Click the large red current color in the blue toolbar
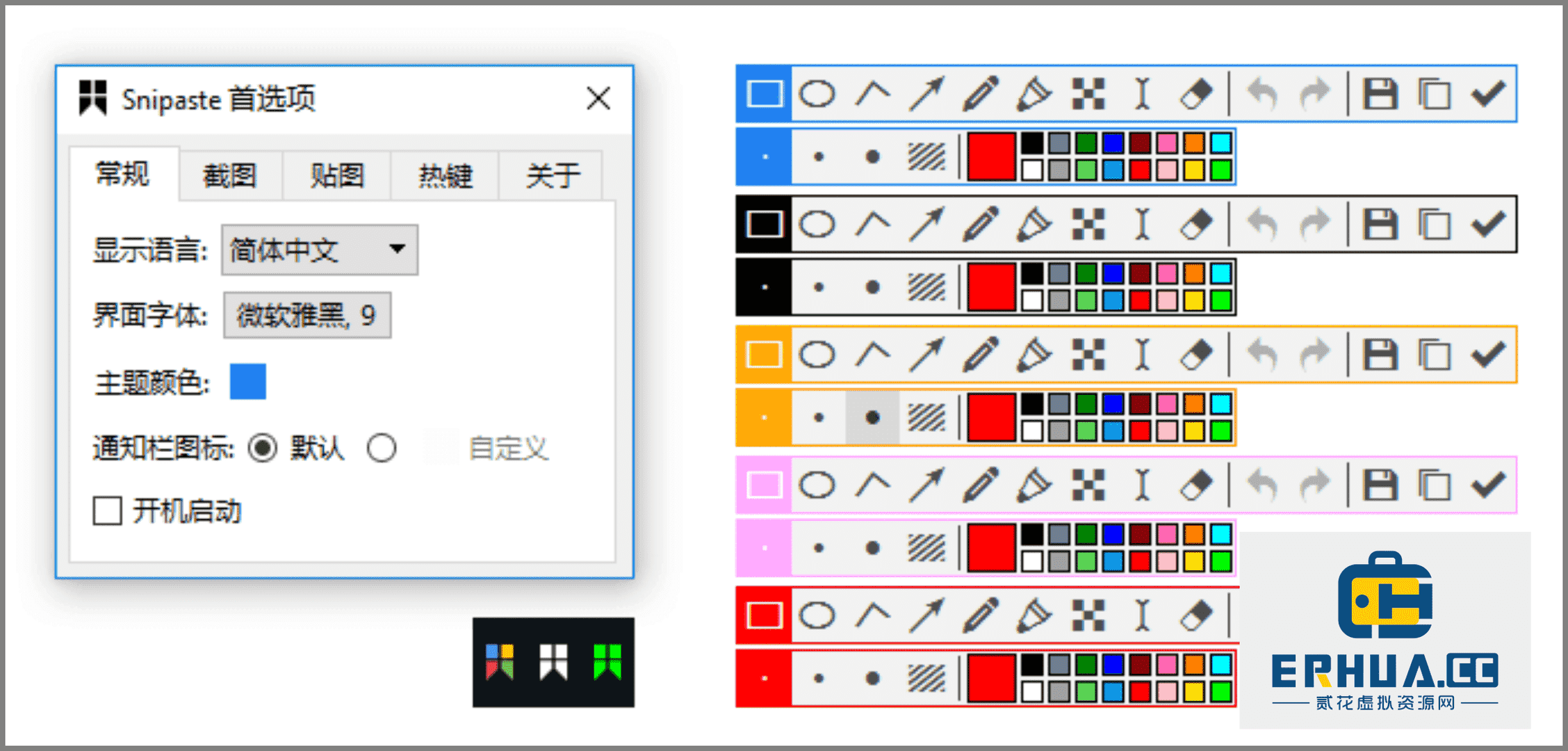1568x751 pixels. pyautogui.click(x=992, y=157)
